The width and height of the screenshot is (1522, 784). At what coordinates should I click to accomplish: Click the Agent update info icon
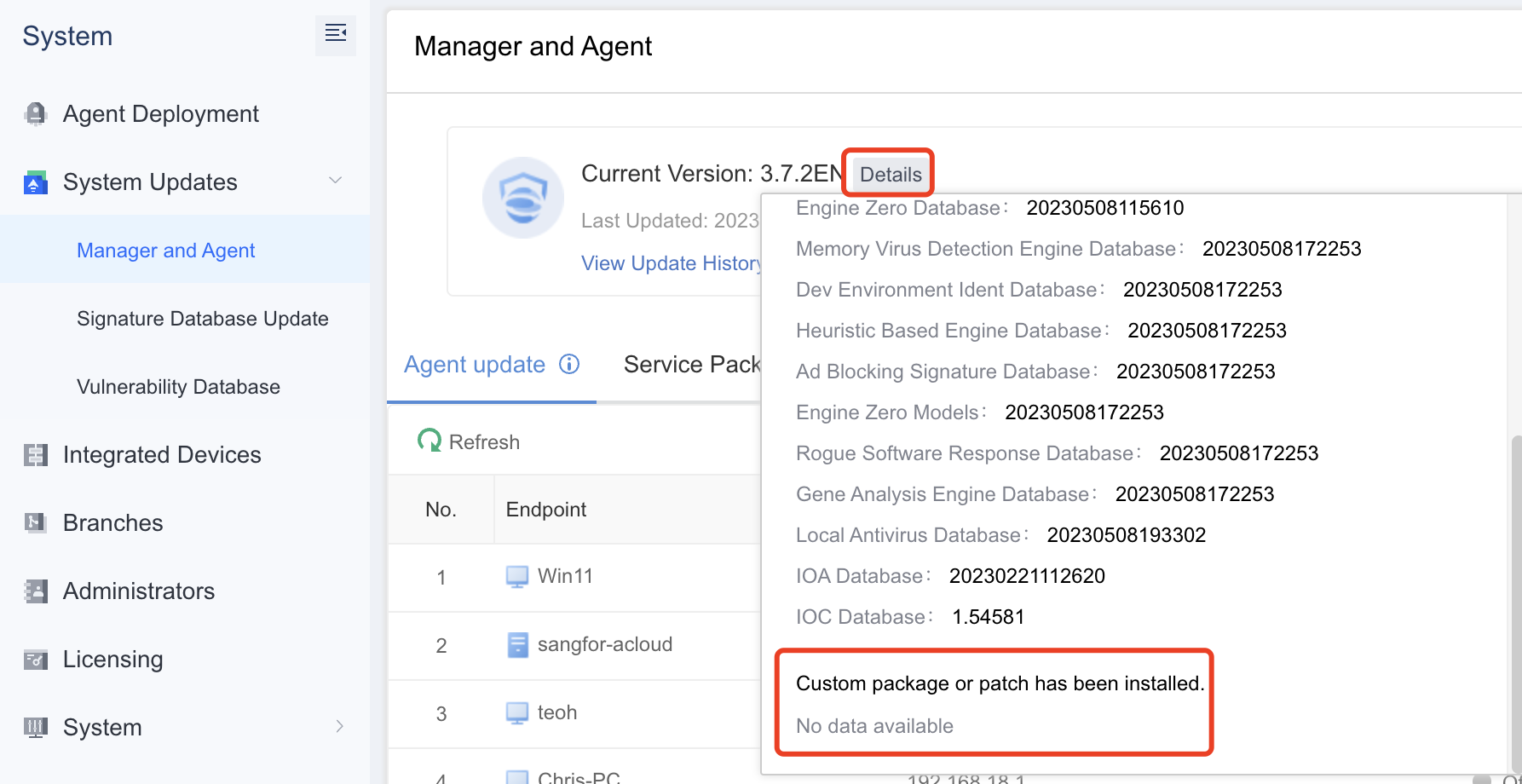[x=569, y=365]
